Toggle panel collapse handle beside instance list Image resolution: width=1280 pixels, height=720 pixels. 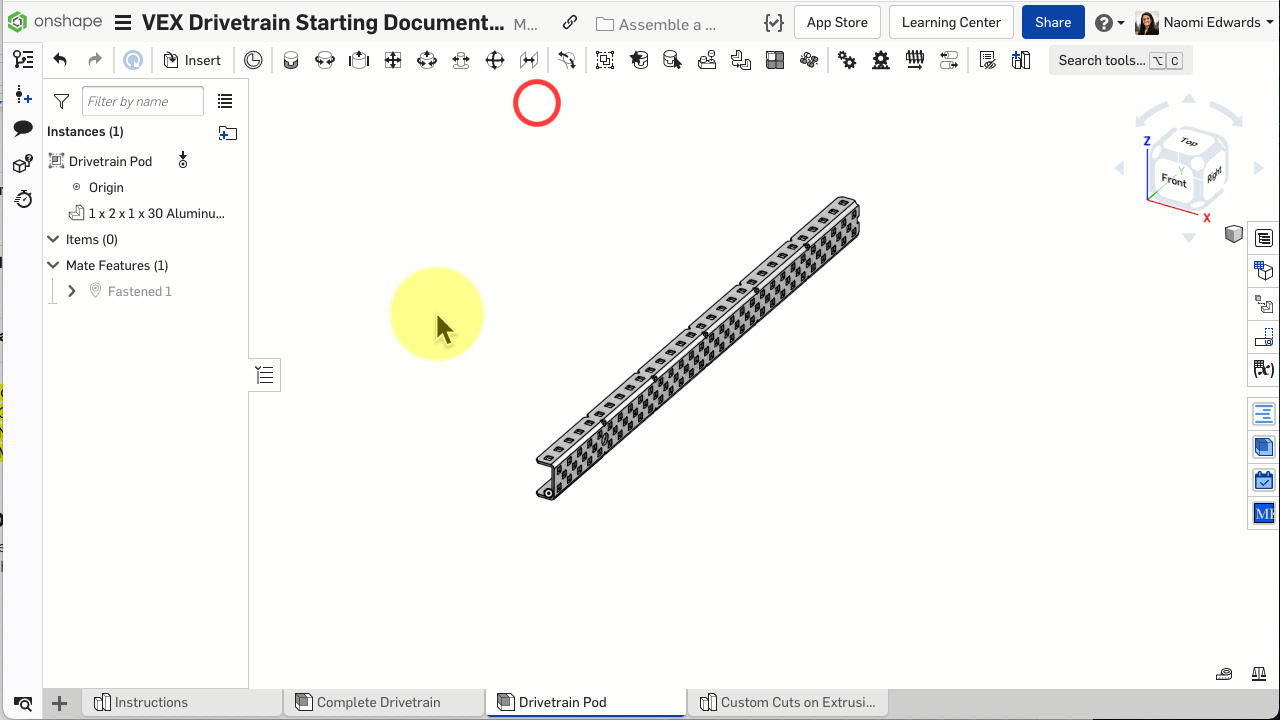(264, 375)
